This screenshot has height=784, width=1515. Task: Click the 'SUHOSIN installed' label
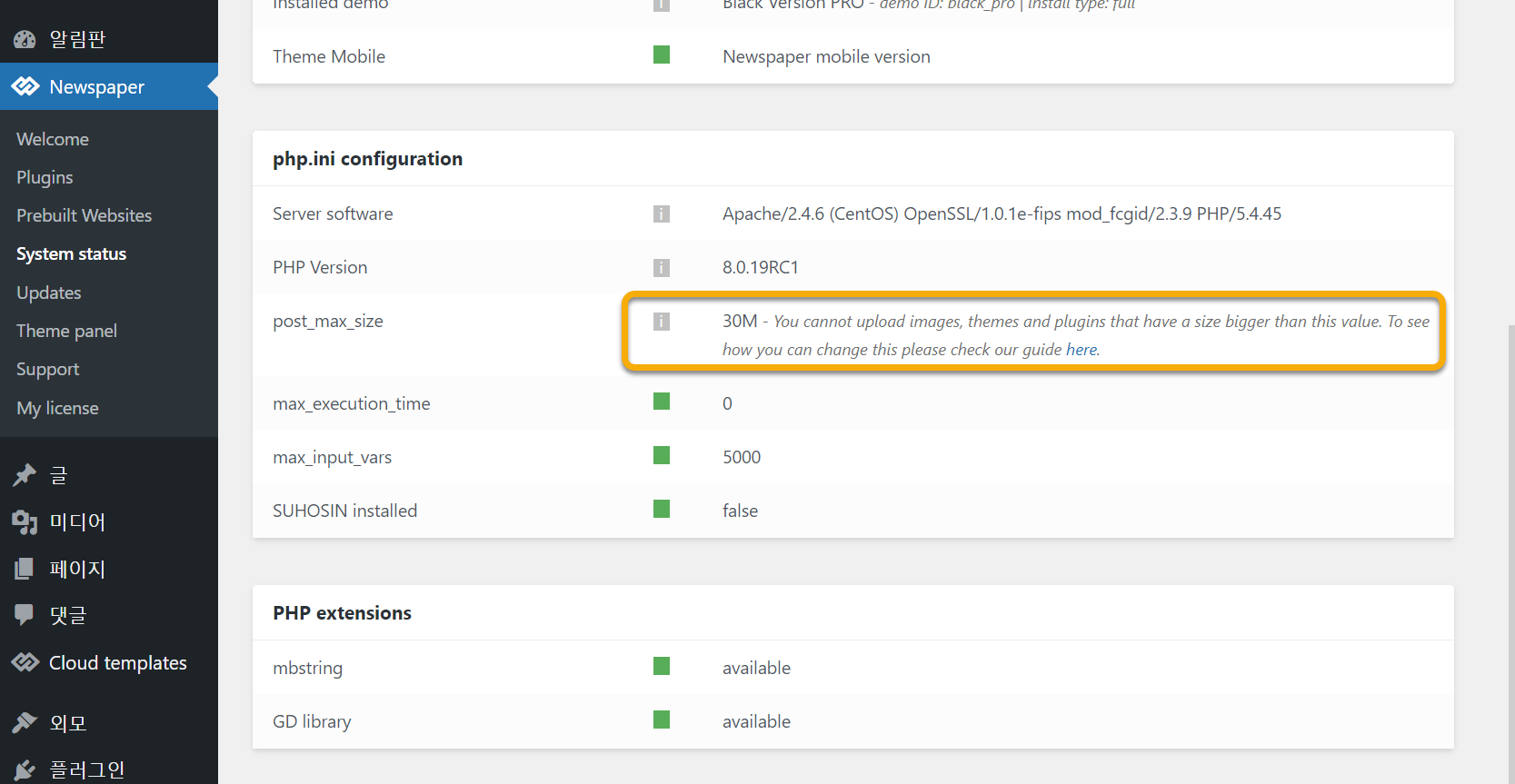345,511
